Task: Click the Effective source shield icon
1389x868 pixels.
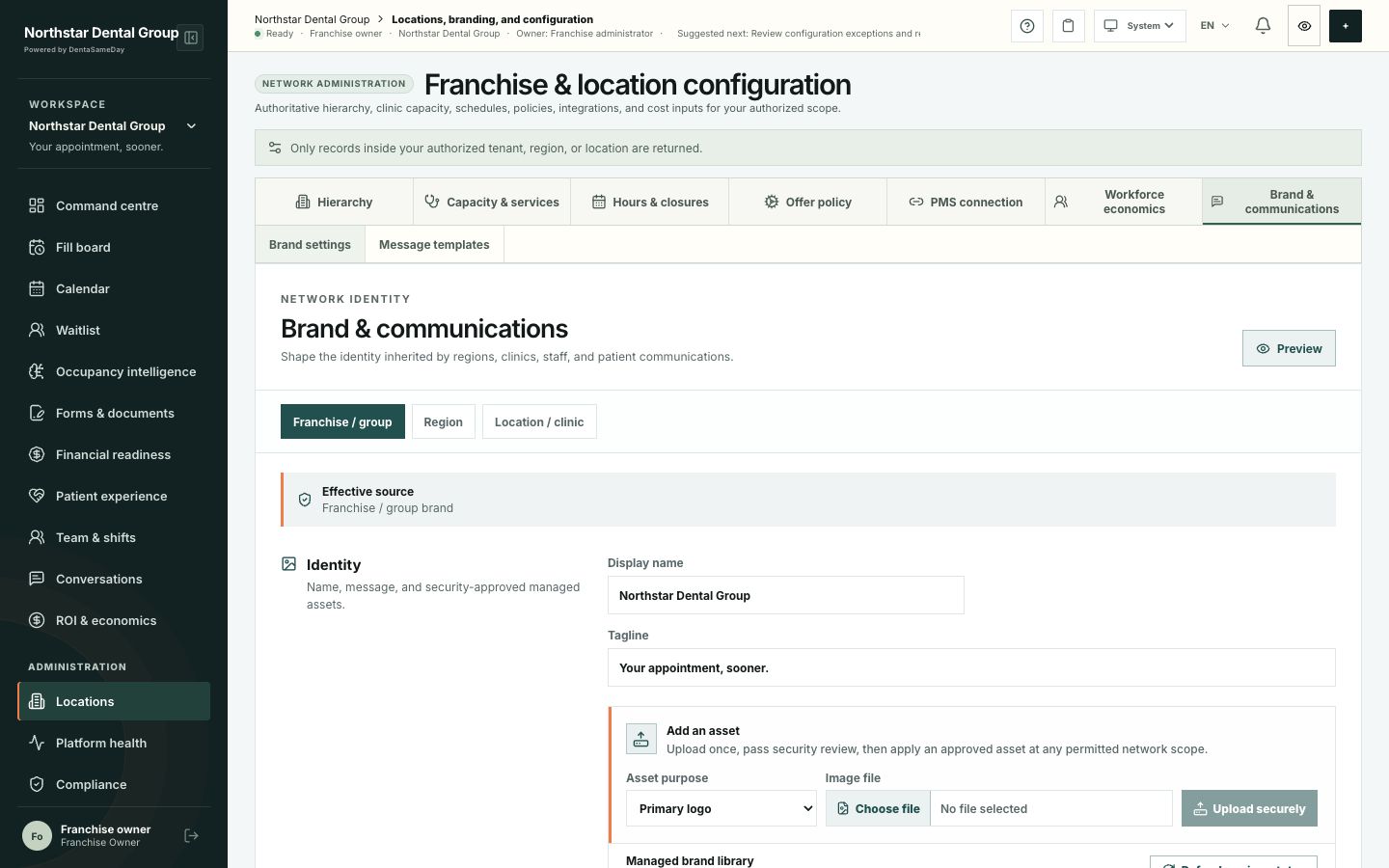Action: [x=305, y=500]
